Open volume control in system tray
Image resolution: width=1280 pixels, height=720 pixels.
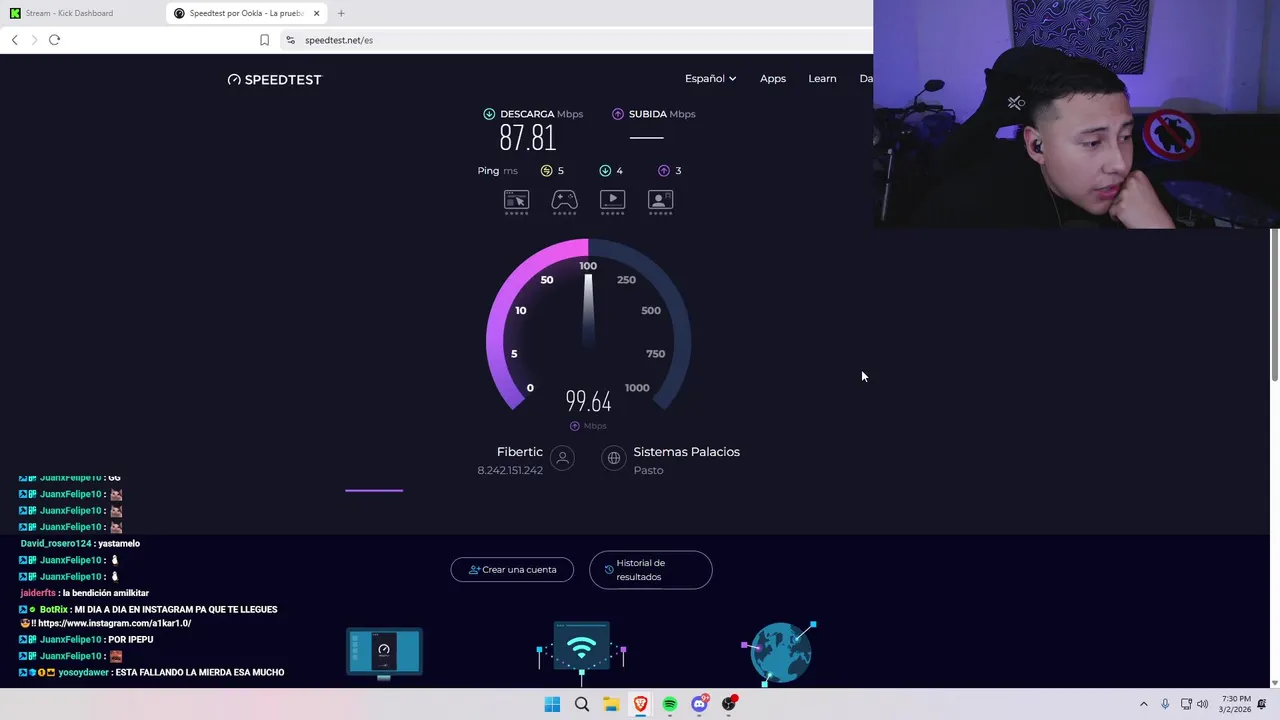(1202, 704)
